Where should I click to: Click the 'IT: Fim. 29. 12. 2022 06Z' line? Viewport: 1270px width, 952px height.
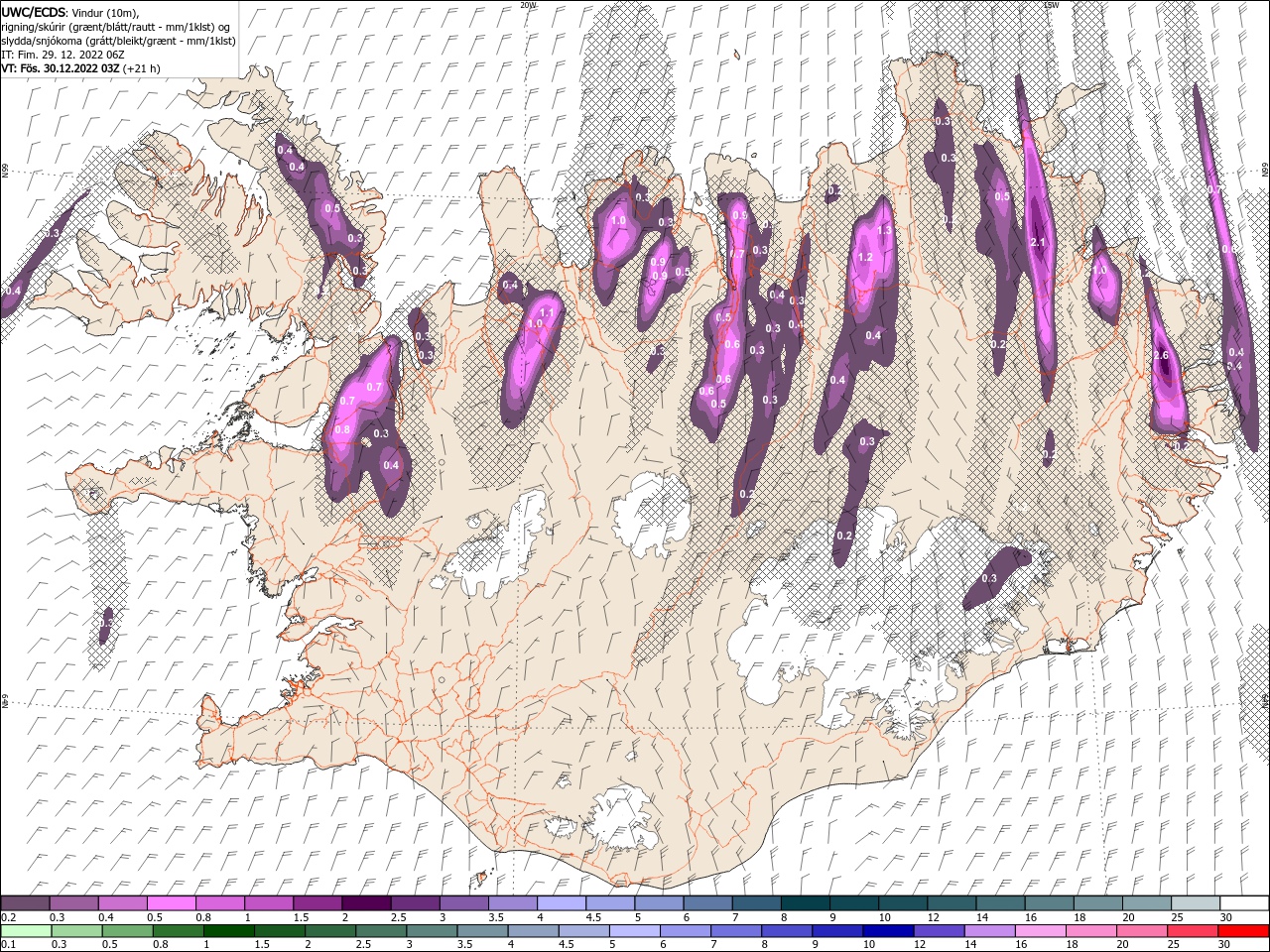(63, 55)
